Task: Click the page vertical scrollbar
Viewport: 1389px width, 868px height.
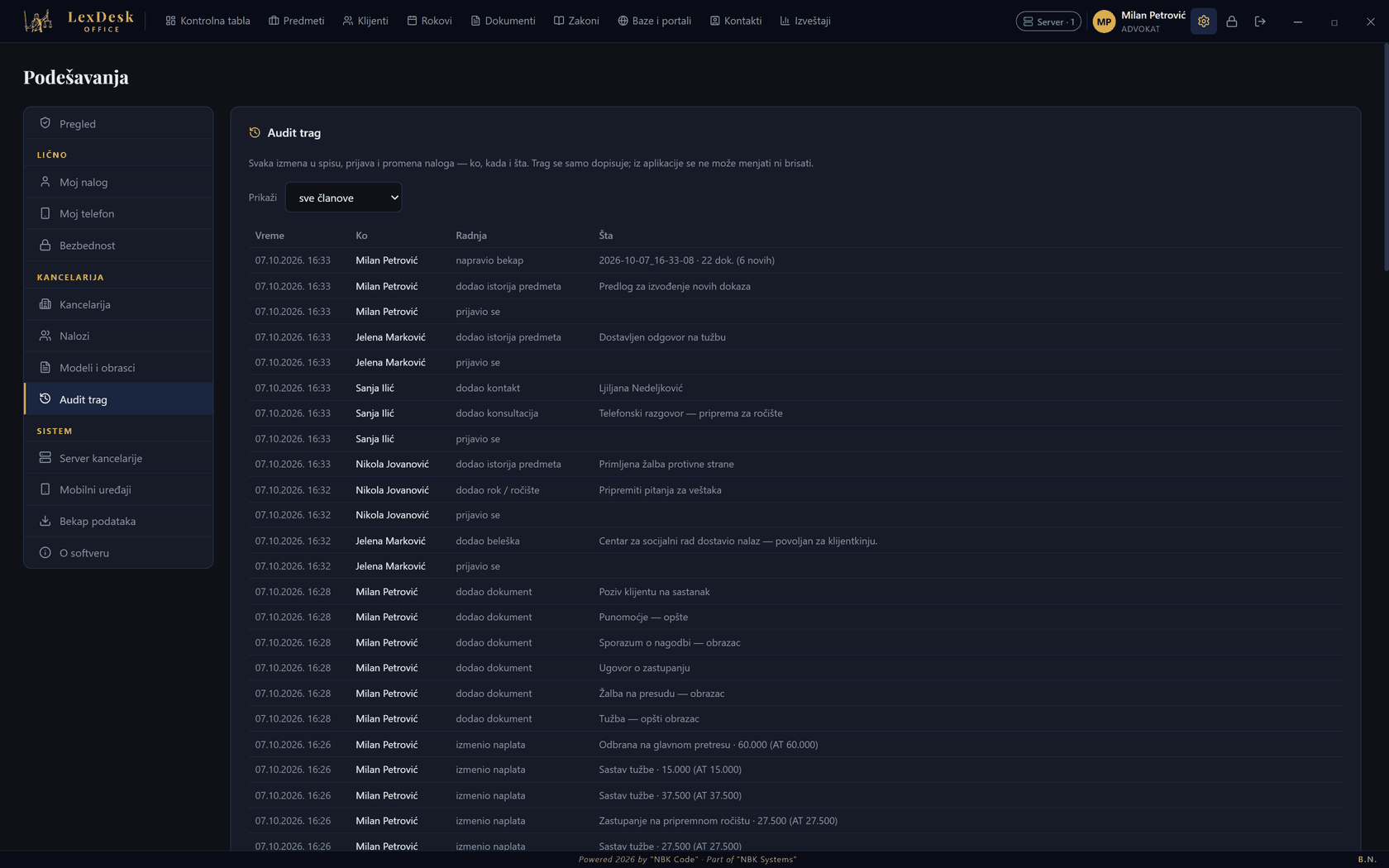Action: [1386, 157]
